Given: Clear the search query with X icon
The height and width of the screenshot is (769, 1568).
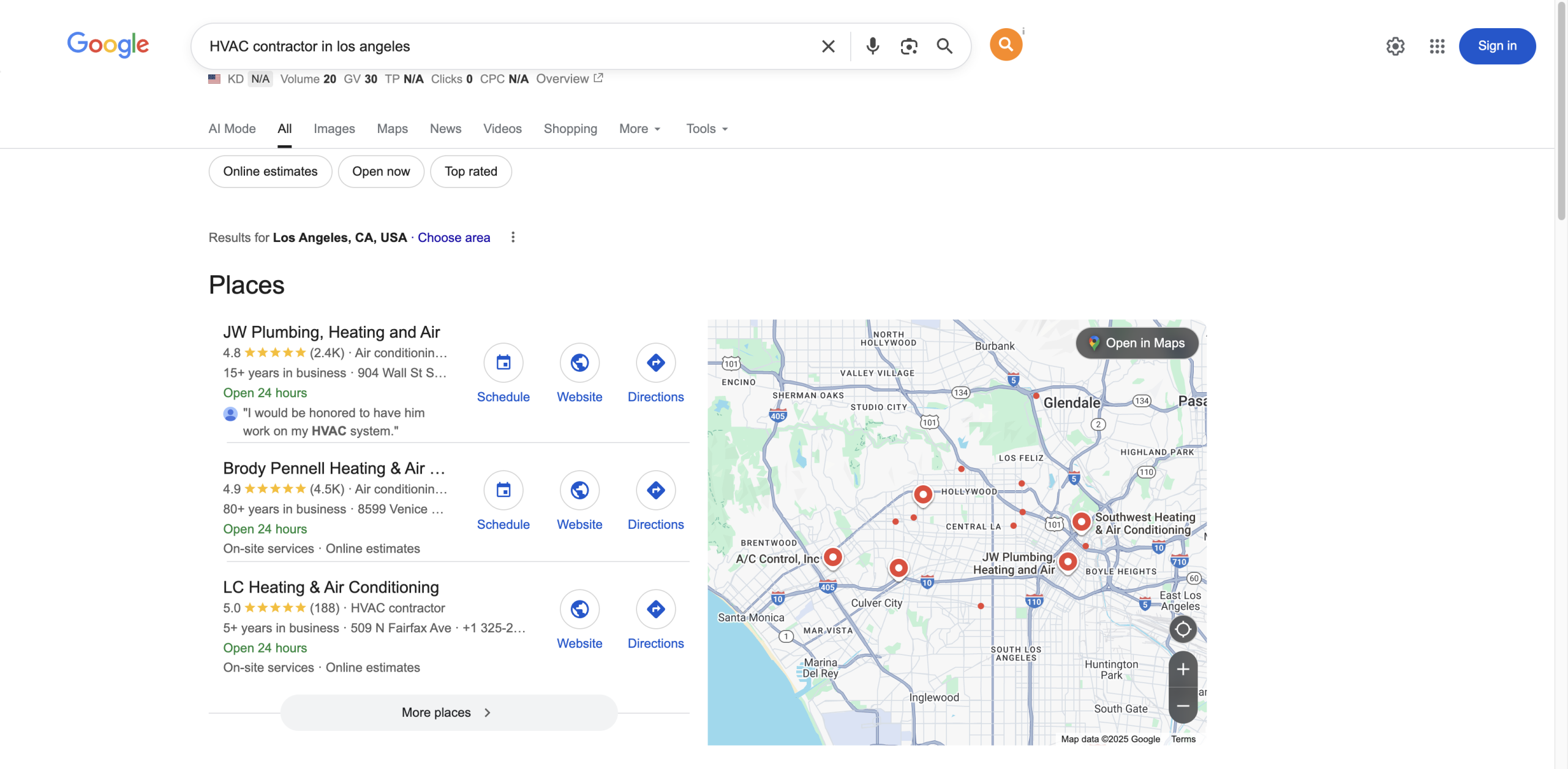Looking at the screenshot, I should (x=828, y=46).
